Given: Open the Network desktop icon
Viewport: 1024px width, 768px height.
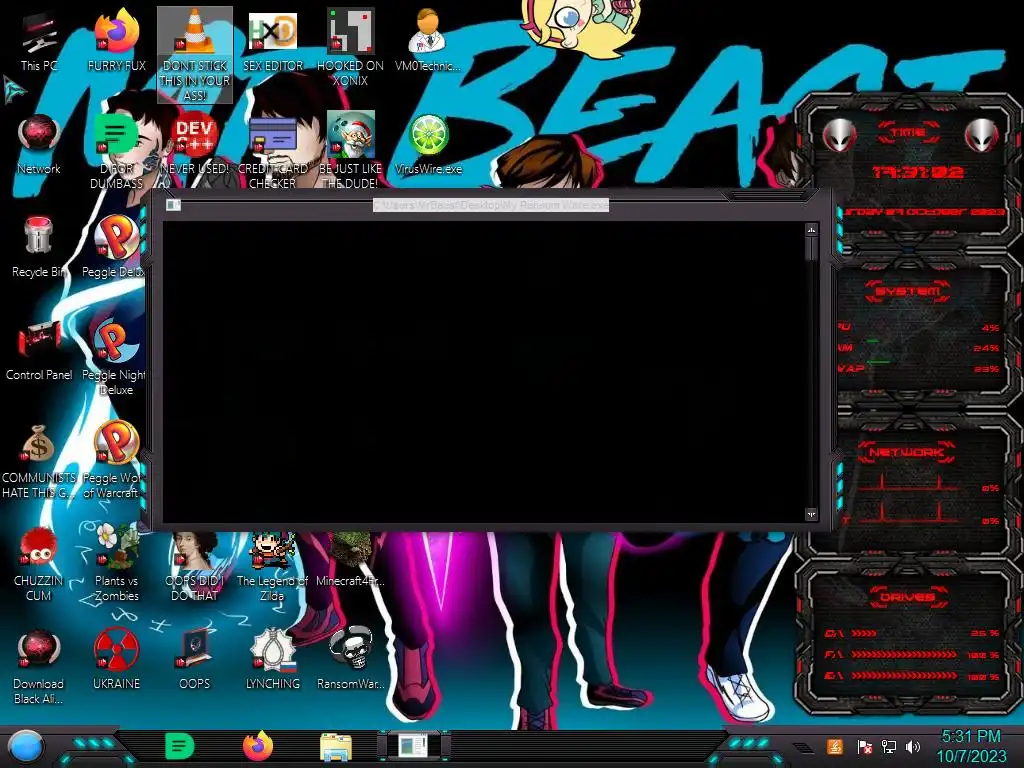Looking at the screenshot, I should pos(39,144).
